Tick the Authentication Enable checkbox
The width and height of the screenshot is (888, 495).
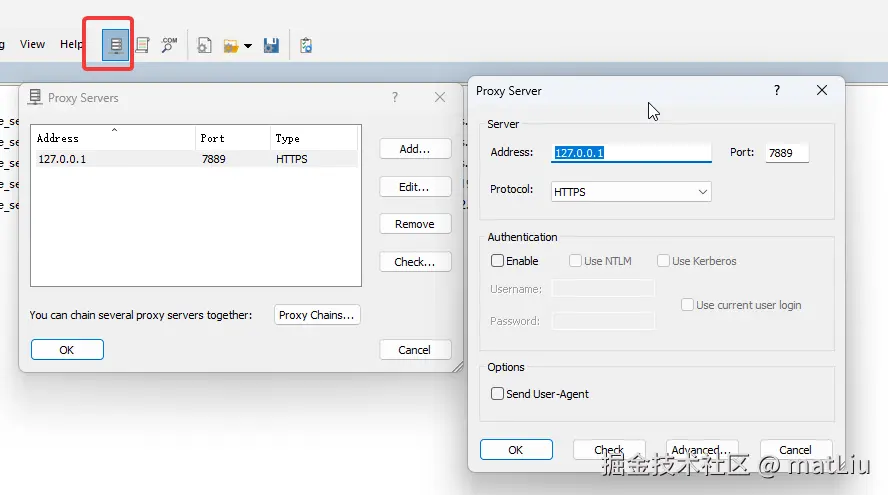(x=497, y=261)
